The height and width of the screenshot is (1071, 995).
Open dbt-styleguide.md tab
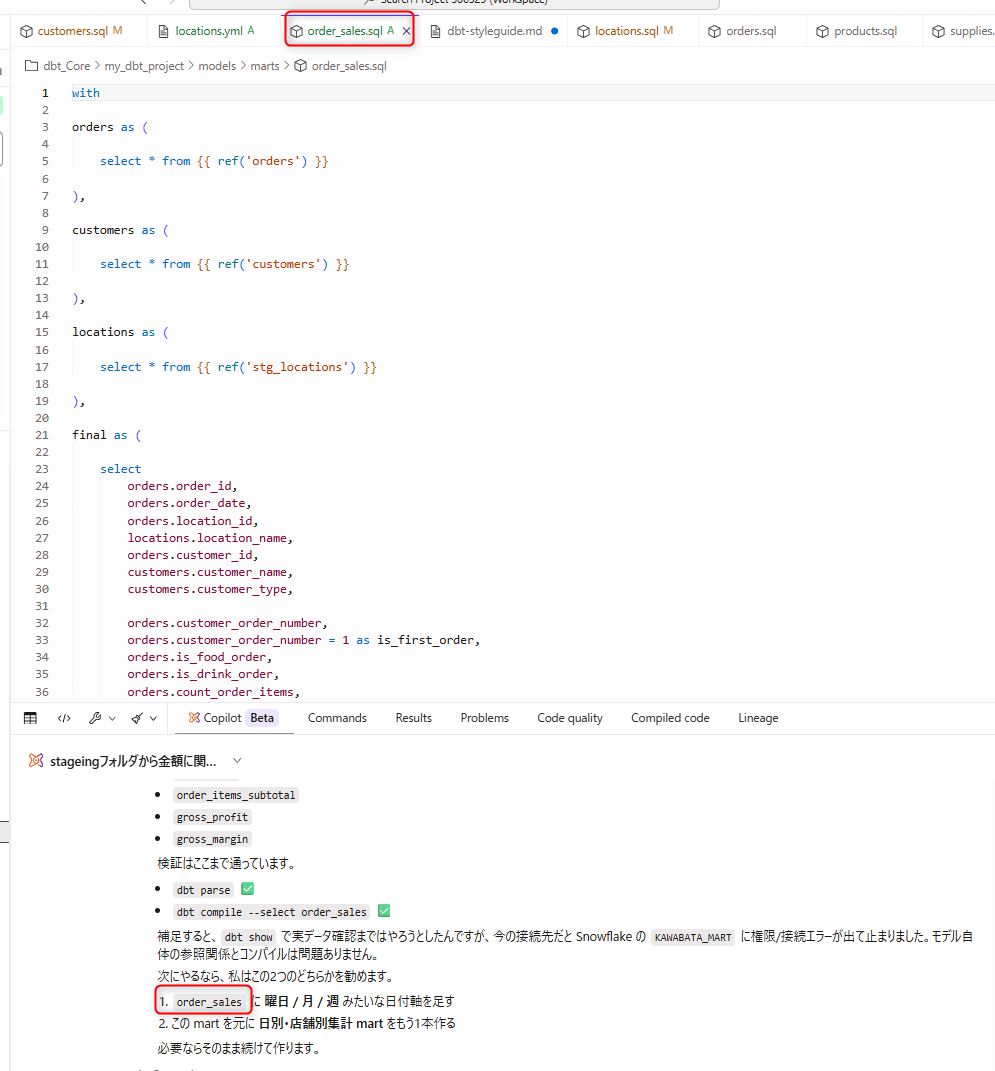pos(494,31)
